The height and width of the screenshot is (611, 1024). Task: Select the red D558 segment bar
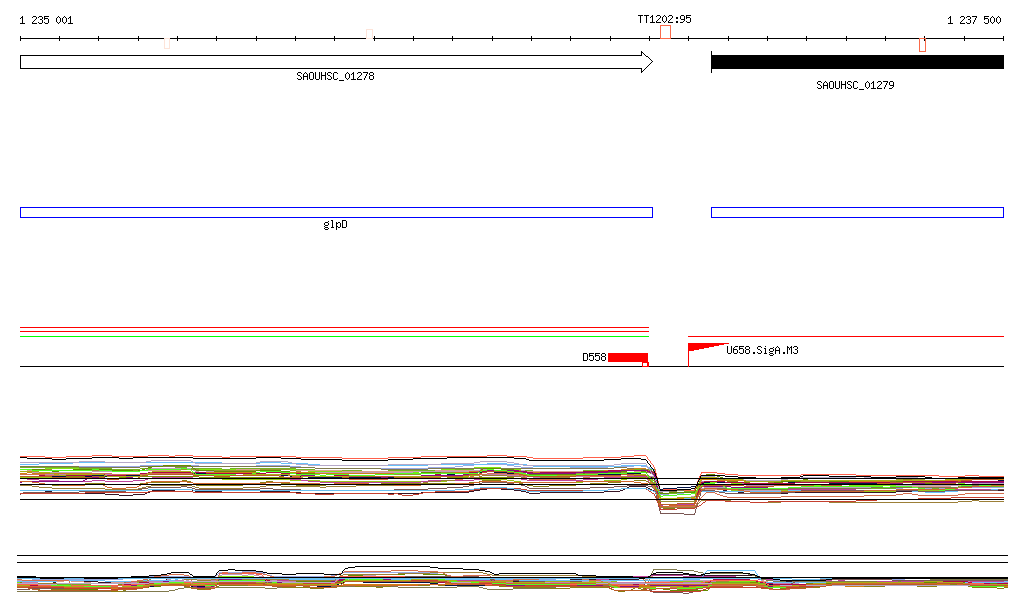[627, 357]
